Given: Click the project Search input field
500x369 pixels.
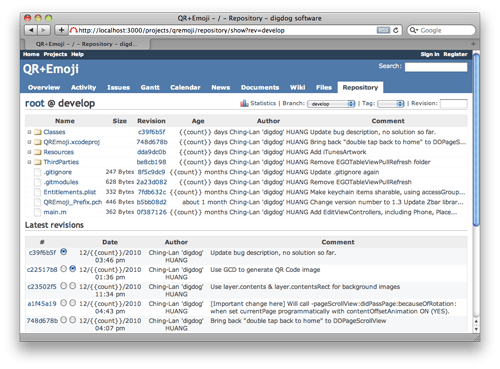Looking at the screenshot, I should (x=436, y=67).
